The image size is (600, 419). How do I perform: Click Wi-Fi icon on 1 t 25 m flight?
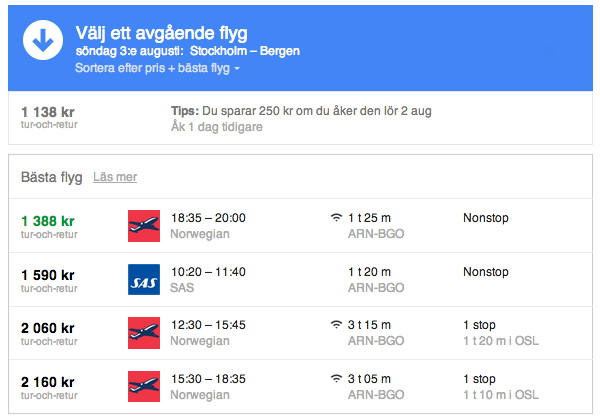point(336,218)
